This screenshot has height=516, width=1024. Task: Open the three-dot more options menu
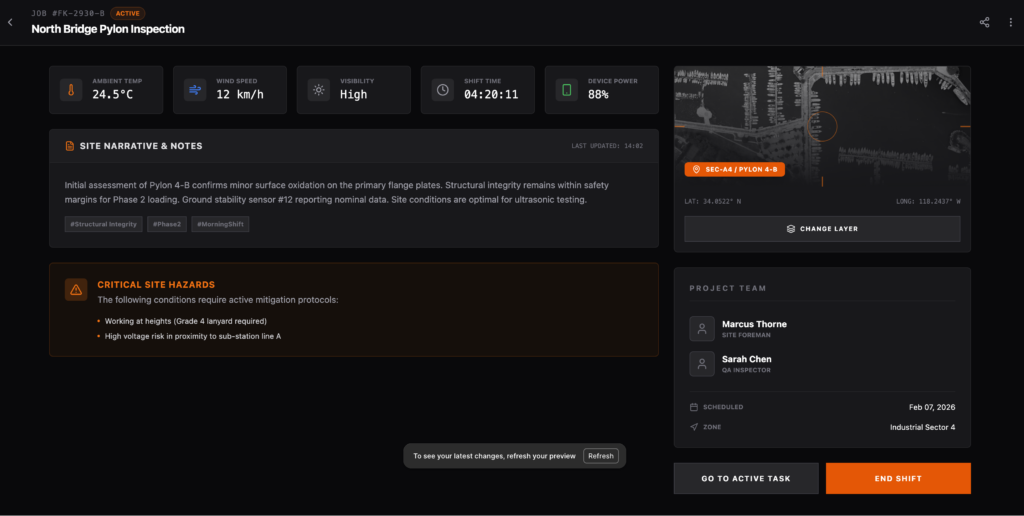point(1010,22)
